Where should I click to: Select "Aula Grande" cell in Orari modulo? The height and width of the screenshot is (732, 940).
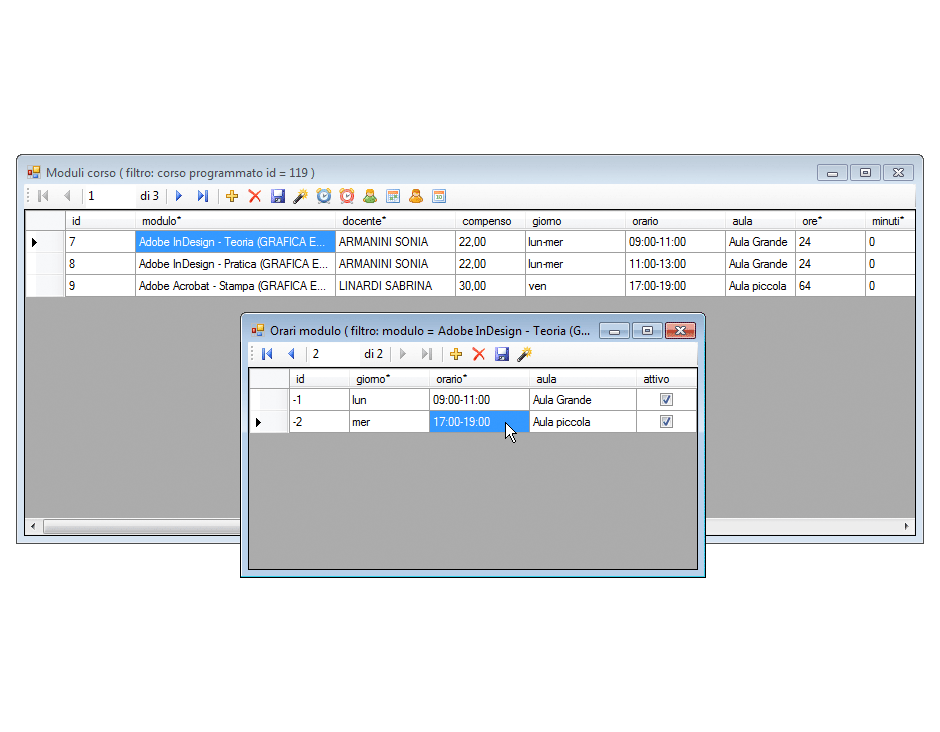(583, 400)
